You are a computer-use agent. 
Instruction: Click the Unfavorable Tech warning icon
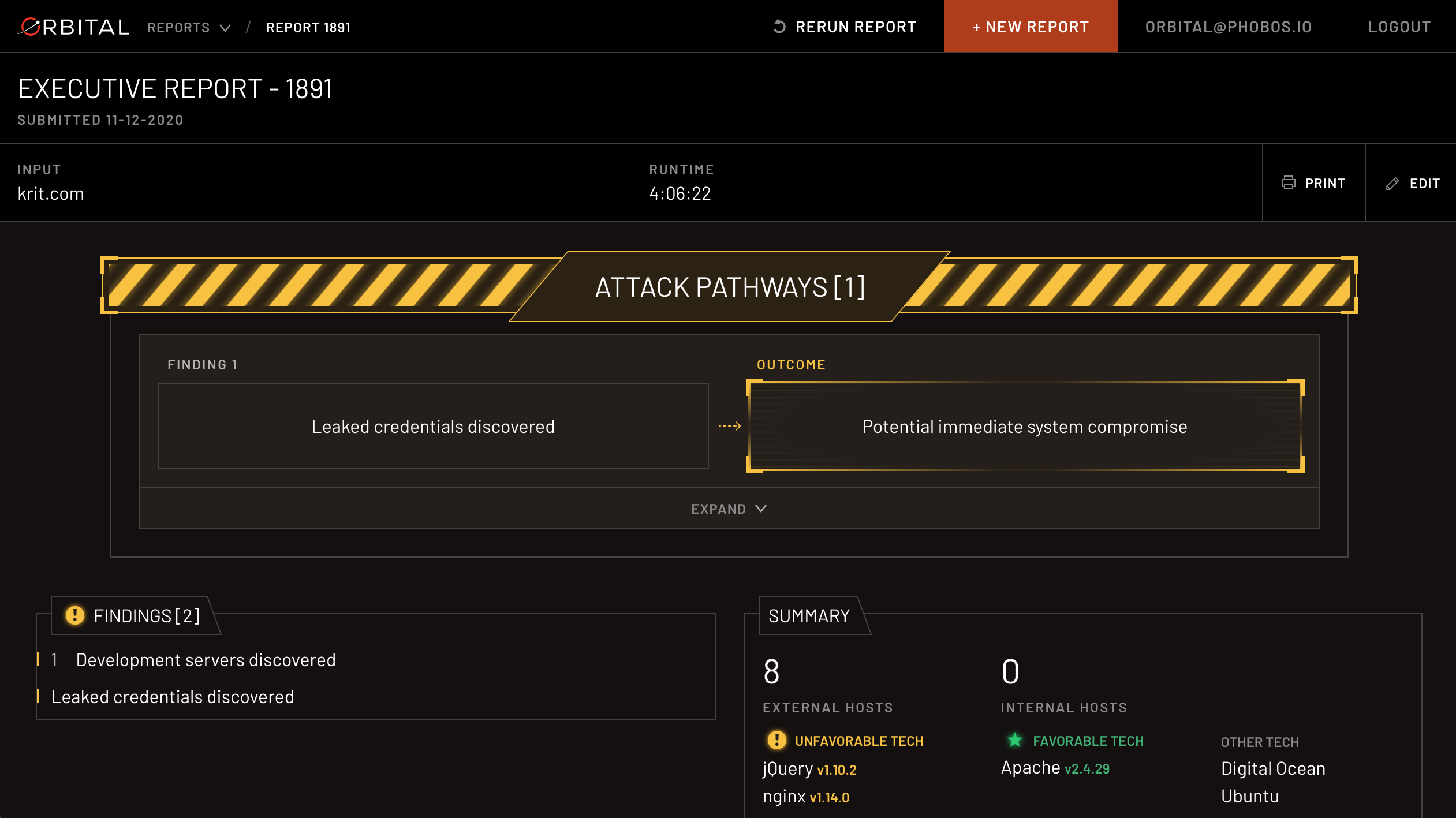click(x=776, y=740)
